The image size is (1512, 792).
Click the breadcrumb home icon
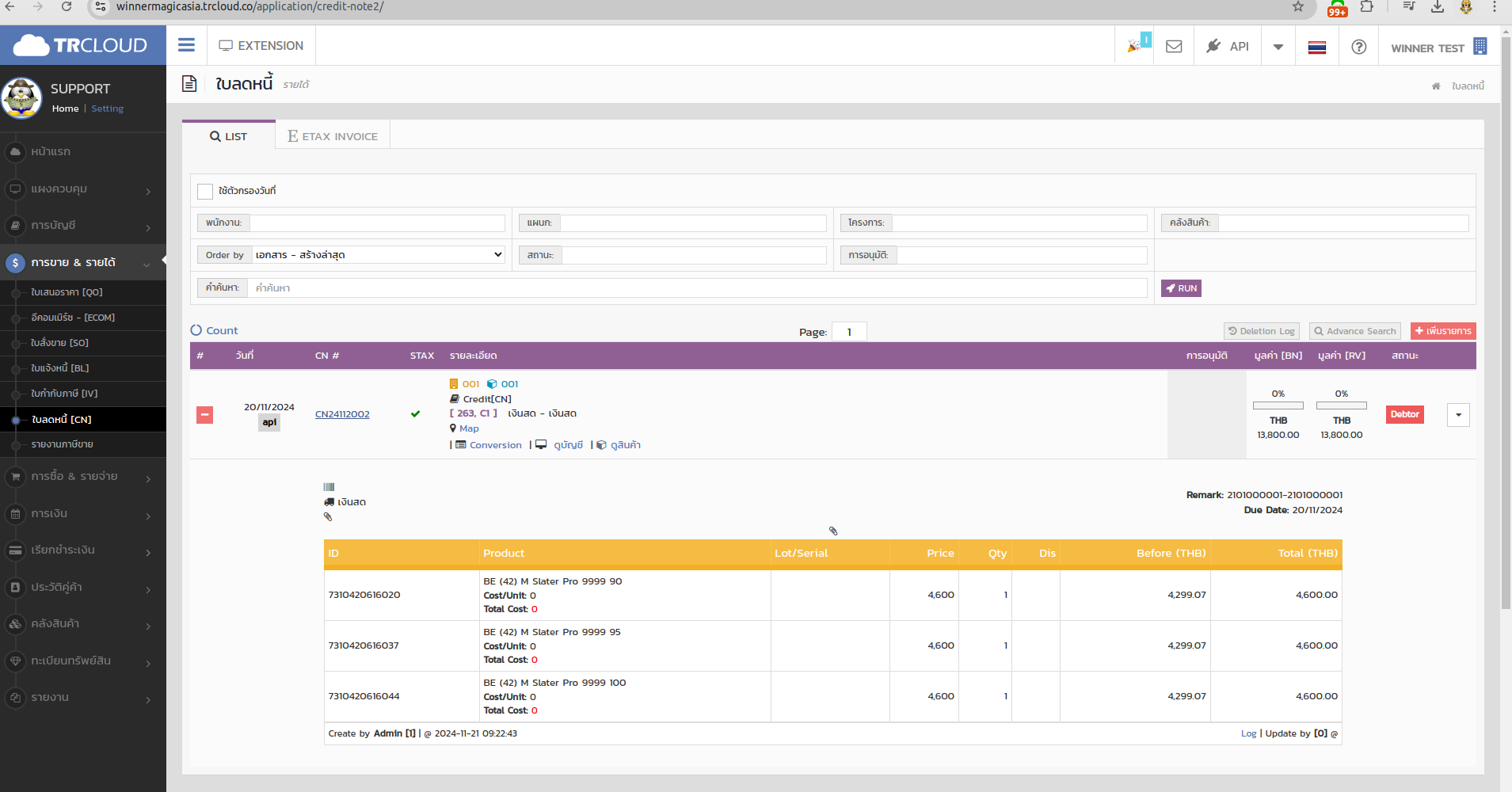[x=1436, y=86]
